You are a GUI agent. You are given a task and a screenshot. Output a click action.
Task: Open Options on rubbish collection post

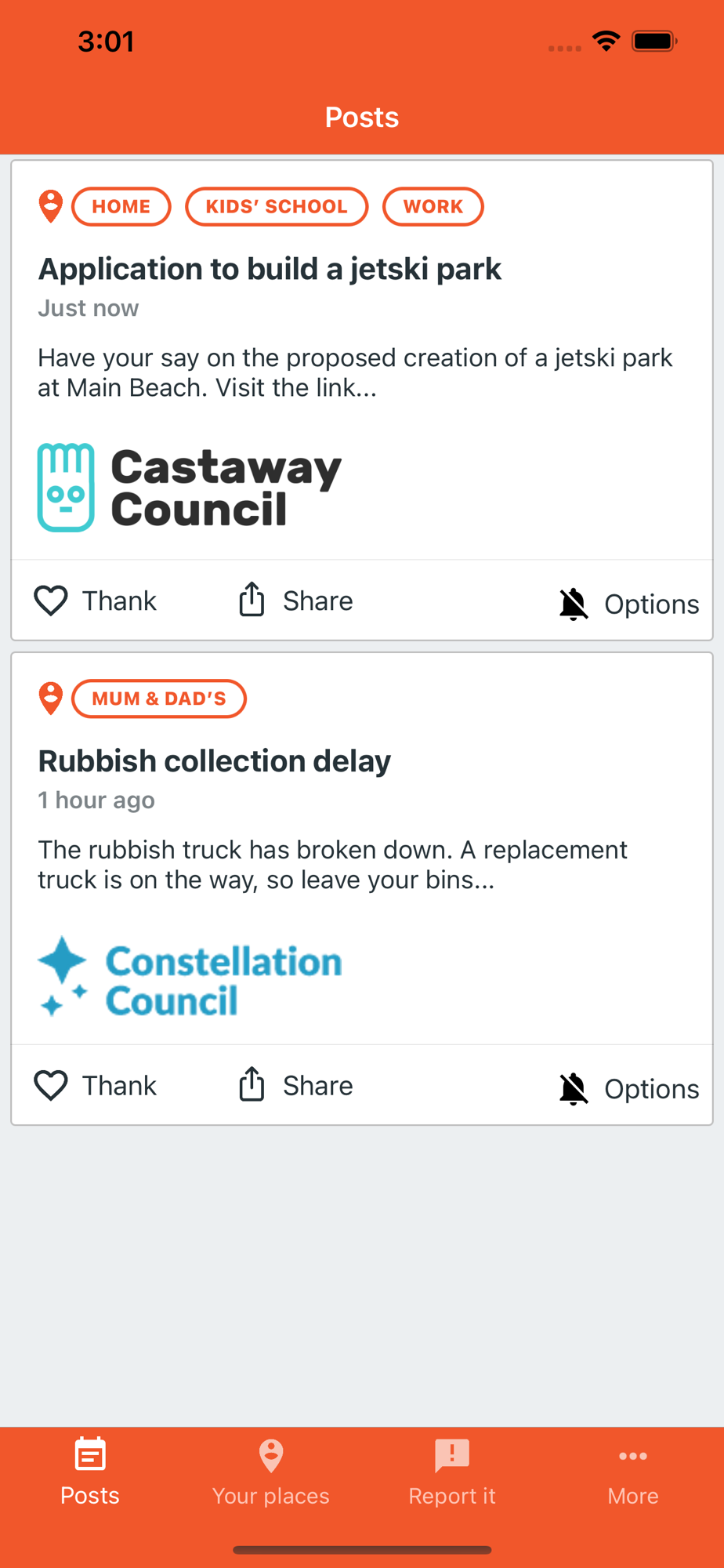(x=651, y=1089)
